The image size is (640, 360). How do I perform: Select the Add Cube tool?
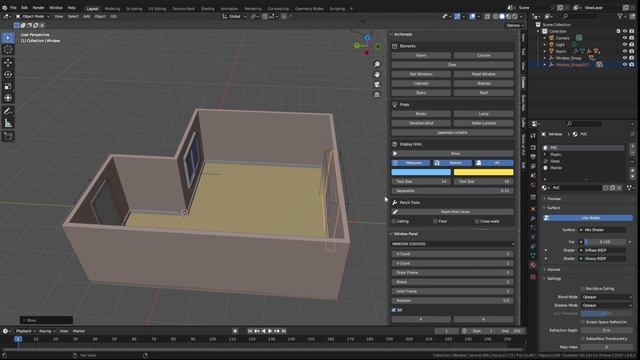pyautogui.click(x=8, y=136)
